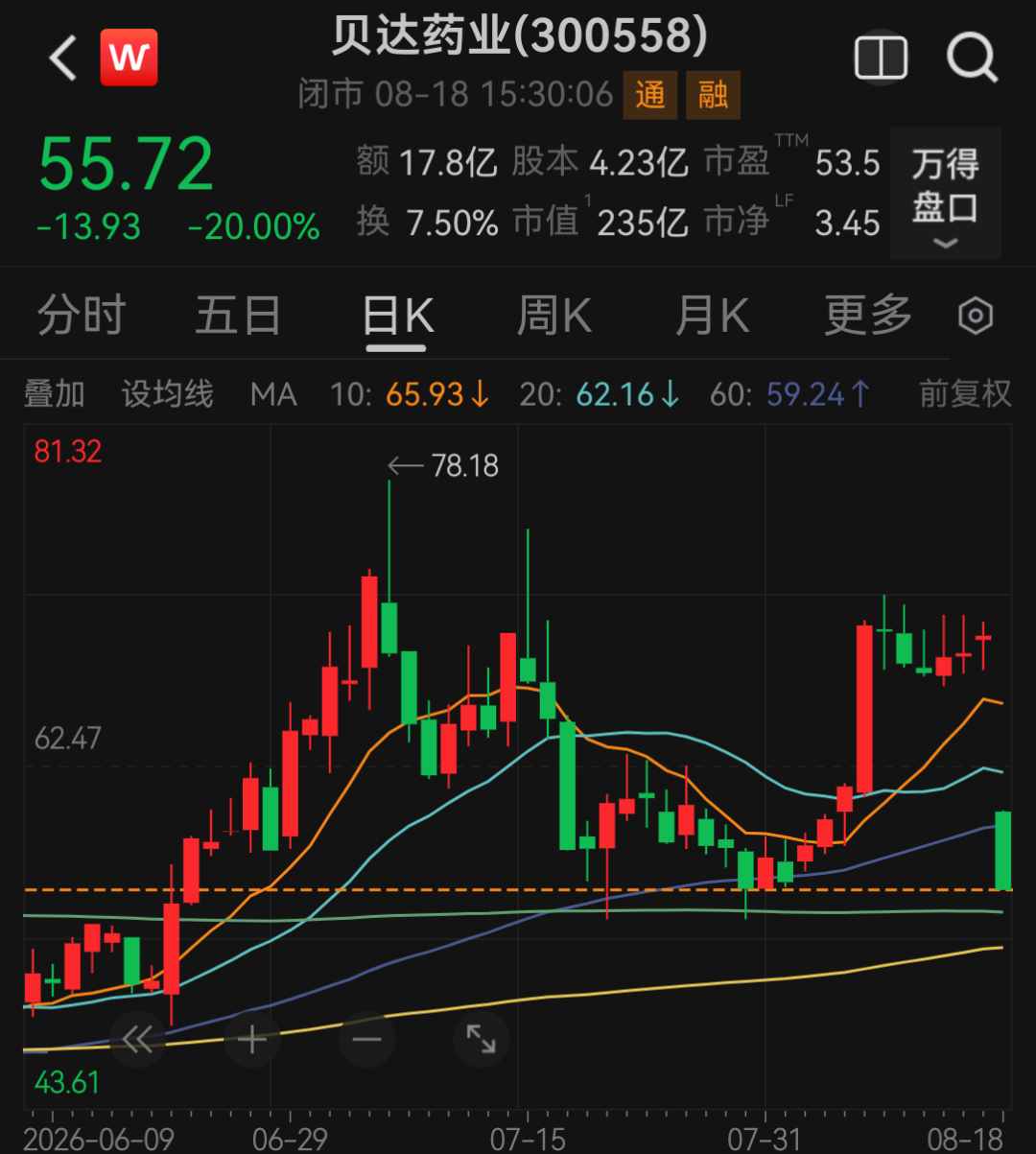
Task: Expand the 万得盘口 panel
Action: pyautogui.click(x=945, y=194)
